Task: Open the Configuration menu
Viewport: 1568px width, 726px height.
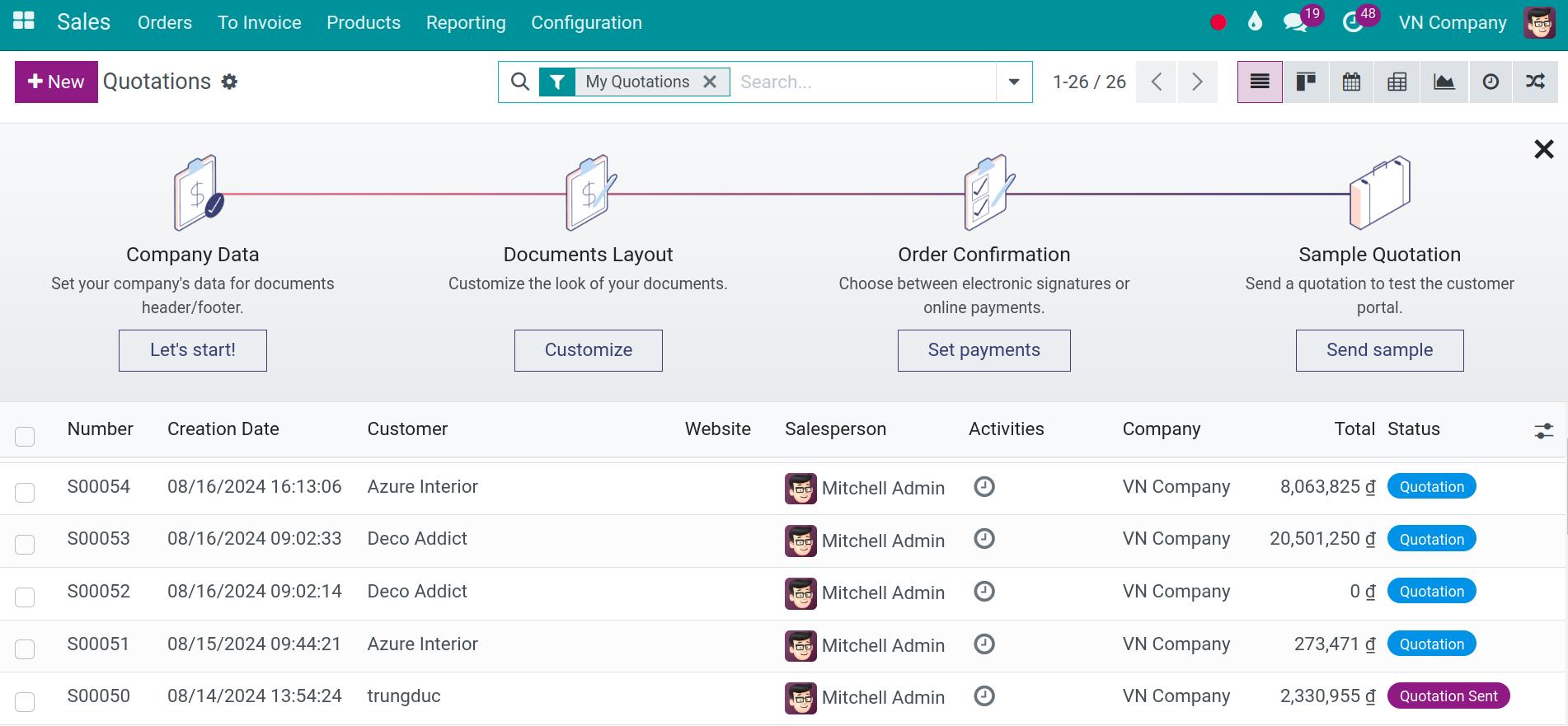Action: point(586,22)
